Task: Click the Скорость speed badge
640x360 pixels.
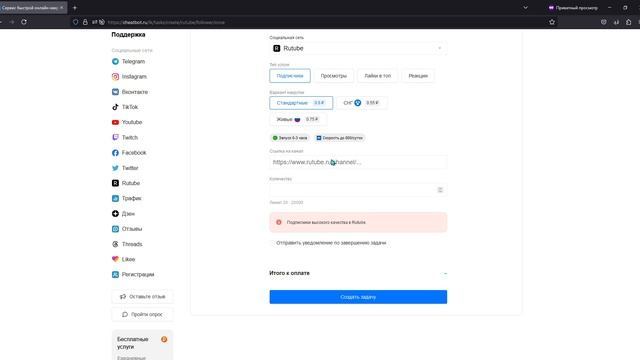Action: 340,138
